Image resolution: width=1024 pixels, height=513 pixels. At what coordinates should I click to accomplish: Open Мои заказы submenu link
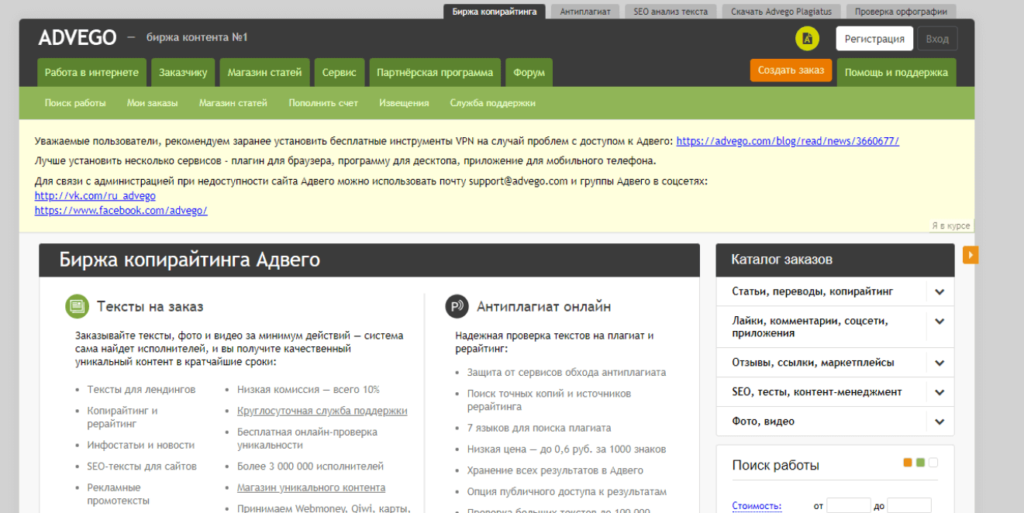pyautogui.click(x=152, y=103)
